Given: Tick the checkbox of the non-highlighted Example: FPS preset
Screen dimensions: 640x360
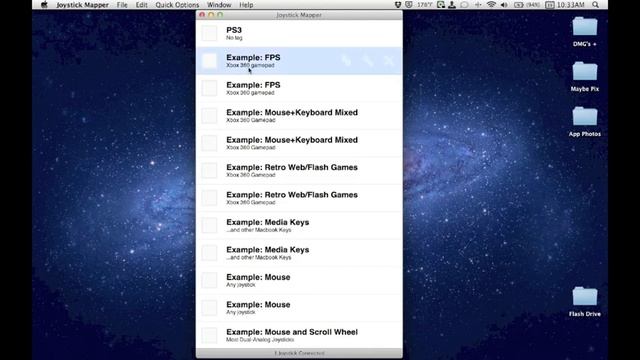Looking at the screenshot, I should point(209,88).
